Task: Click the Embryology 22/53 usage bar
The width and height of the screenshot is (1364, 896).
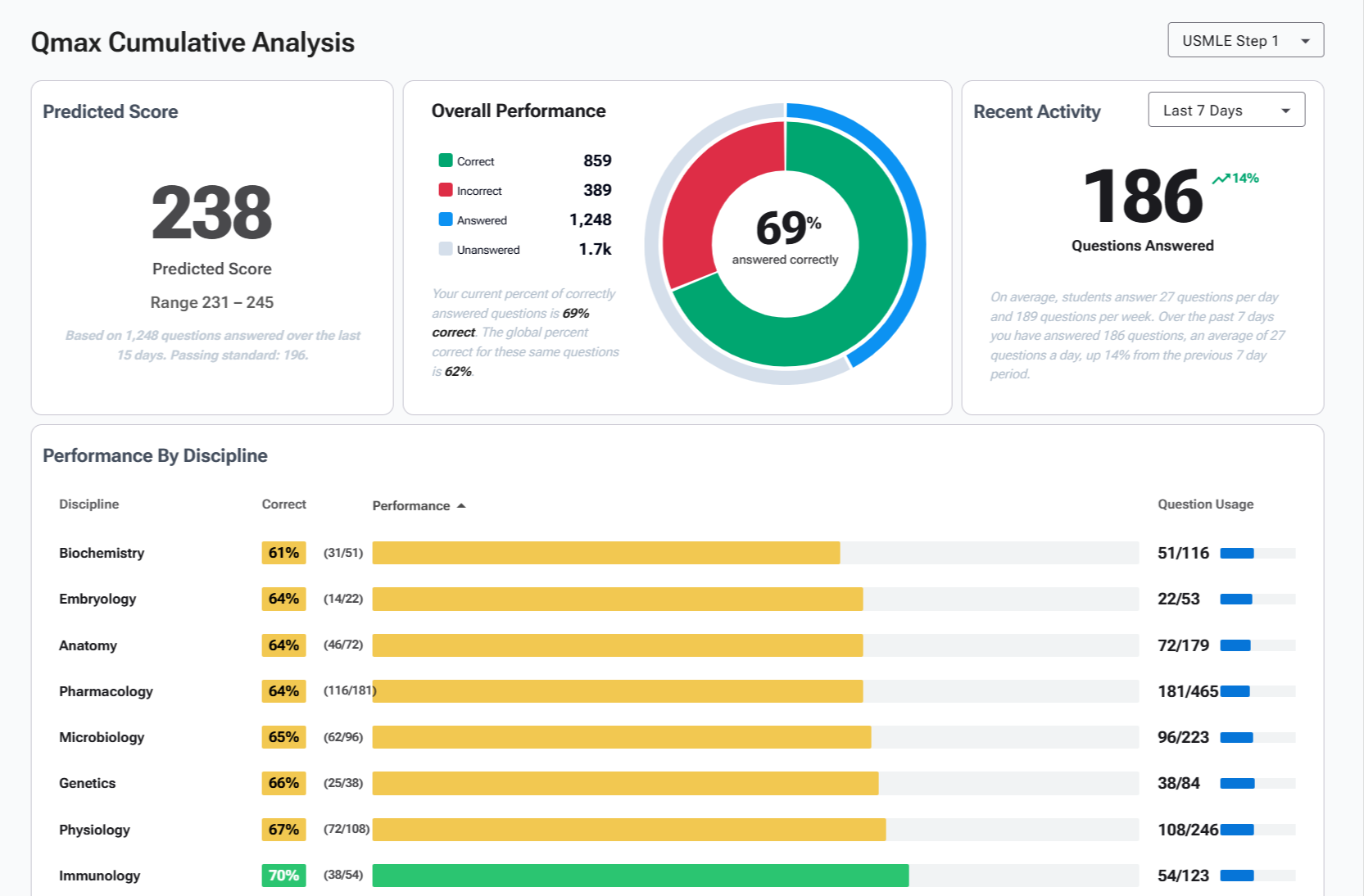Action: click(x=1258, y=599)
